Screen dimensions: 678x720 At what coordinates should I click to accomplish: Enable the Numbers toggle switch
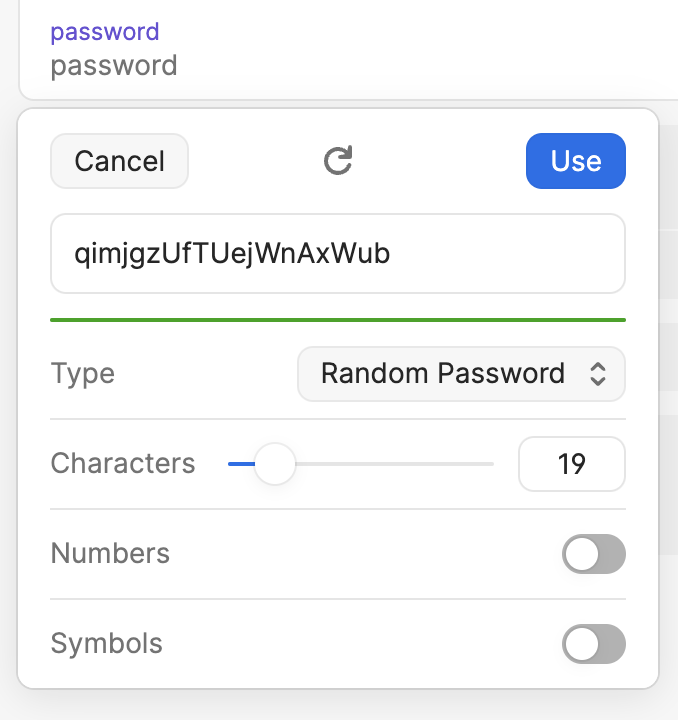tap(594, 554)
